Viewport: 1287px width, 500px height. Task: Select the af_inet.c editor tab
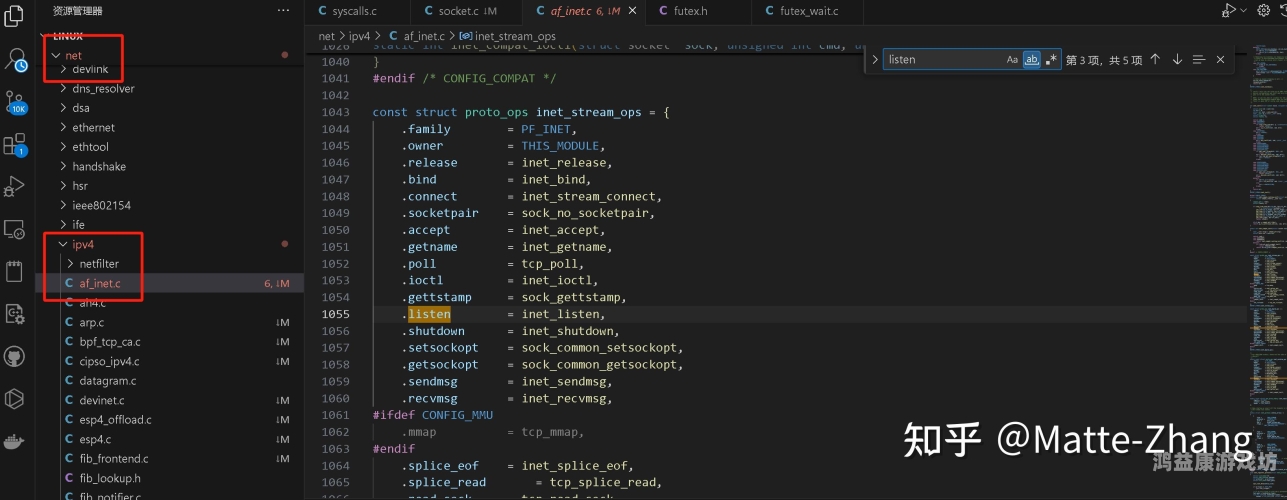(x=585, y=11)
